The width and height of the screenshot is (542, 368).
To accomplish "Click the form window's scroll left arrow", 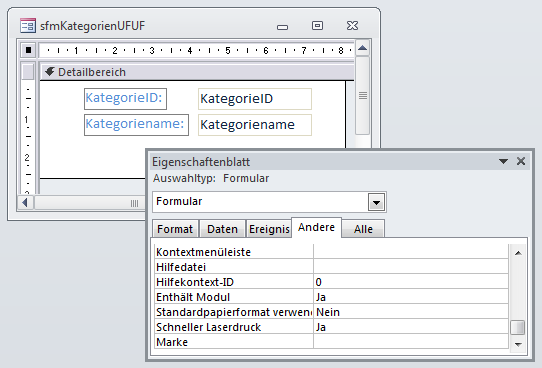I will [25, 202].
